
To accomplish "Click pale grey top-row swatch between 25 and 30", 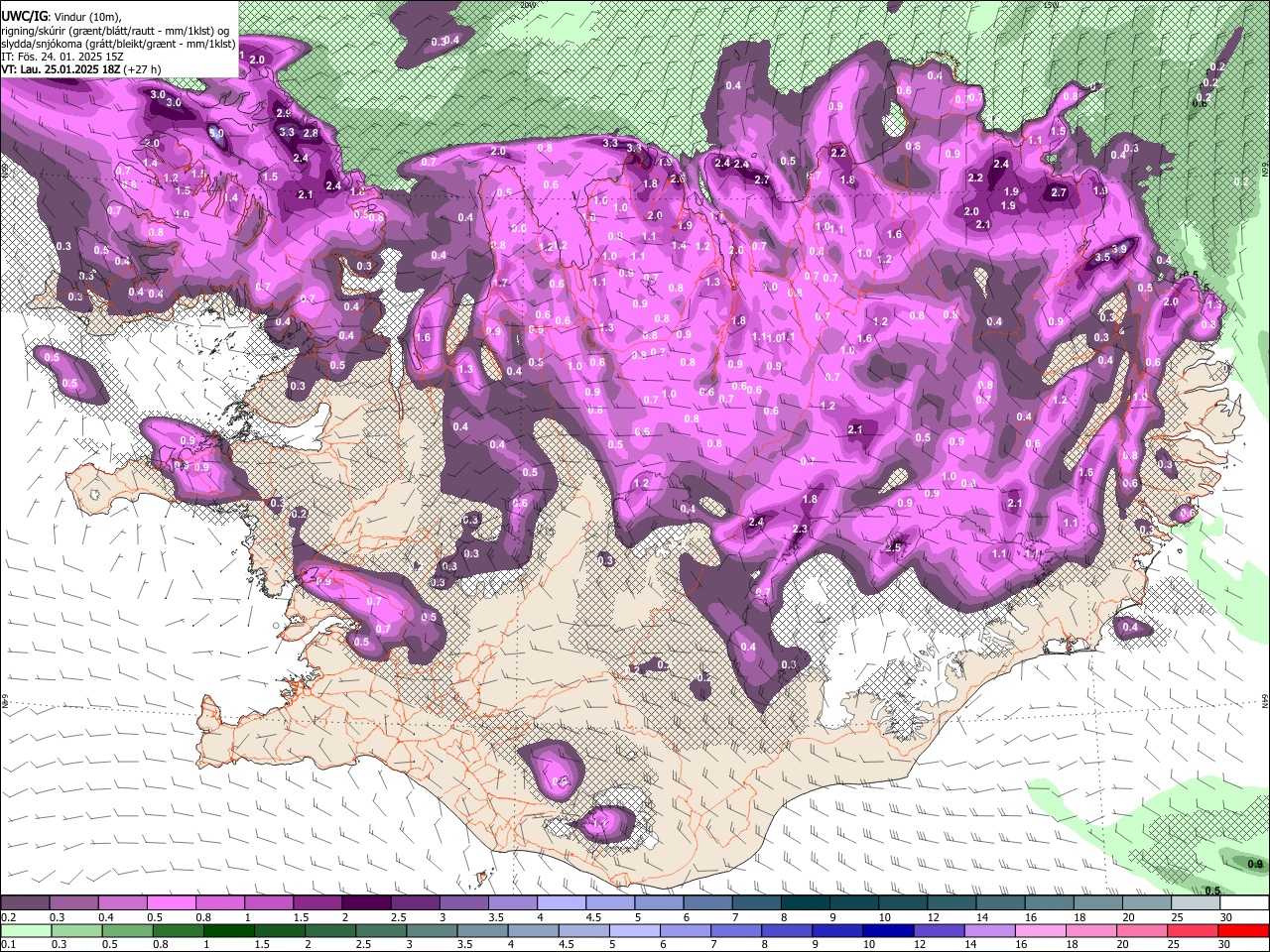I will (x=1196, y=902).
